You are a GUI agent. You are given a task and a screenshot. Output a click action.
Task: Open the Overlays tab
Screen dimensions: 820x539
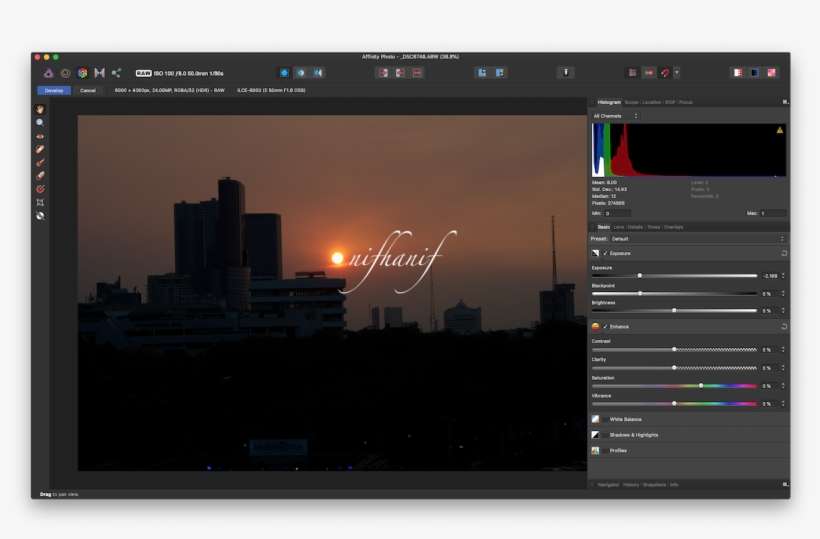pyautogui.click(x=674, y=227)
